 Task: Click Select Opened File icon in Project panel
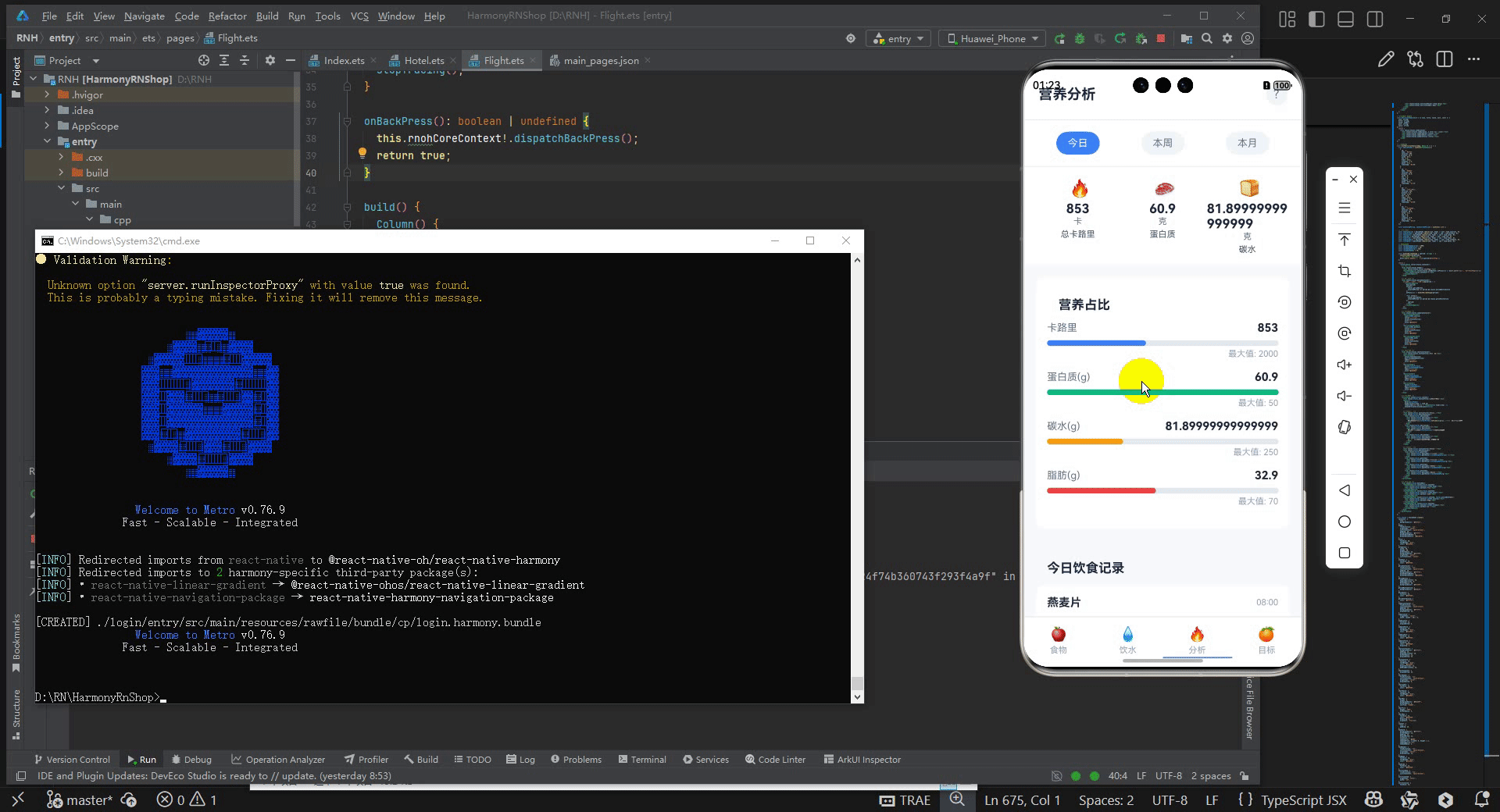pos(204,60)
